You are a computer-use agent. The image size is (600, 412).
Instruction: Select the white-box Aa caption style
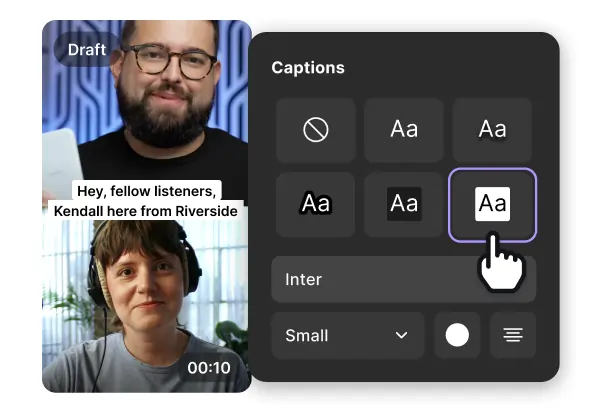click(492, 204)
